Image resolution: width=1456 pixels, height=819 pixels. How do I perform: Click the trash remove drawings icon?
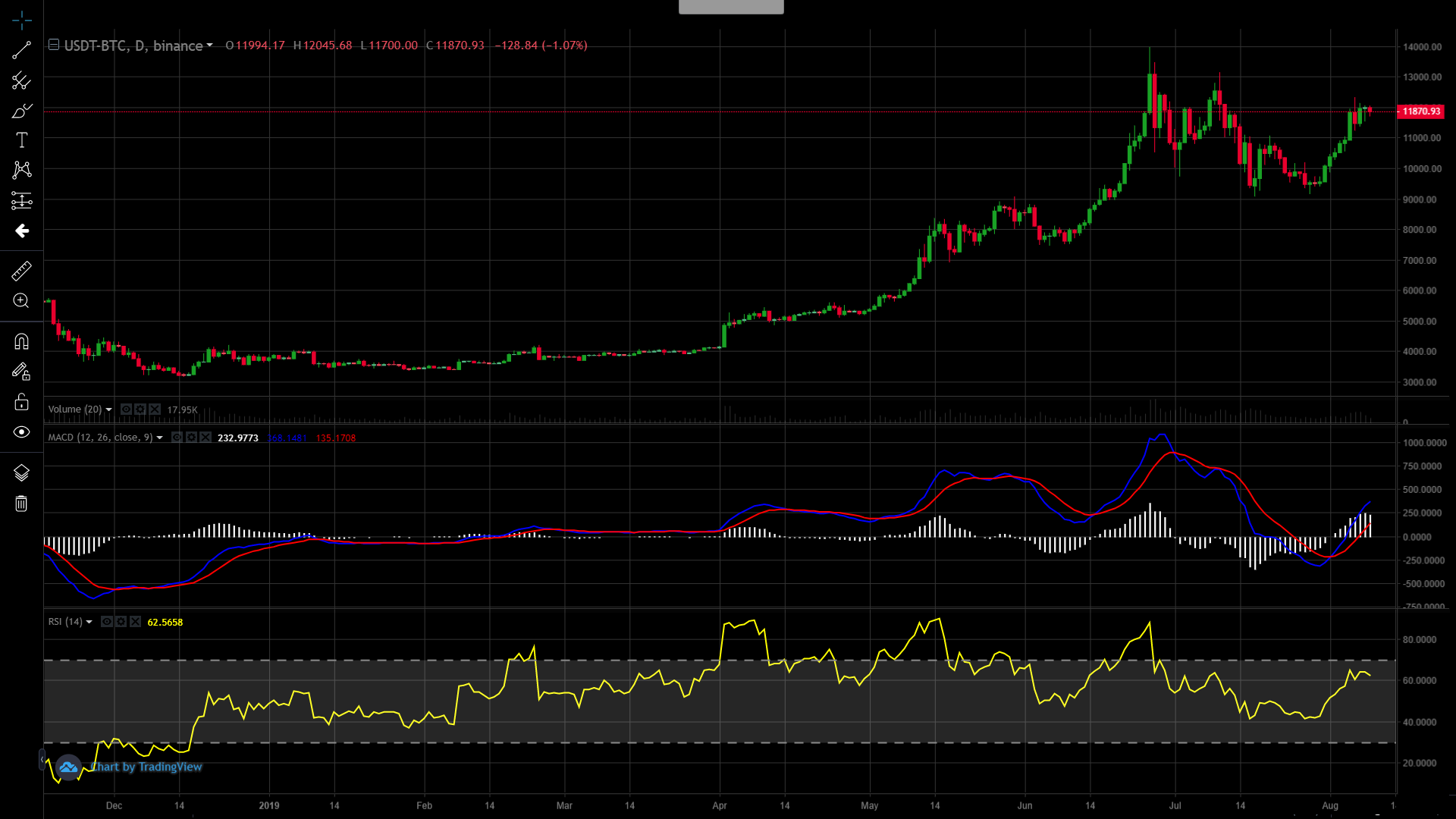(x=21, y=504)
